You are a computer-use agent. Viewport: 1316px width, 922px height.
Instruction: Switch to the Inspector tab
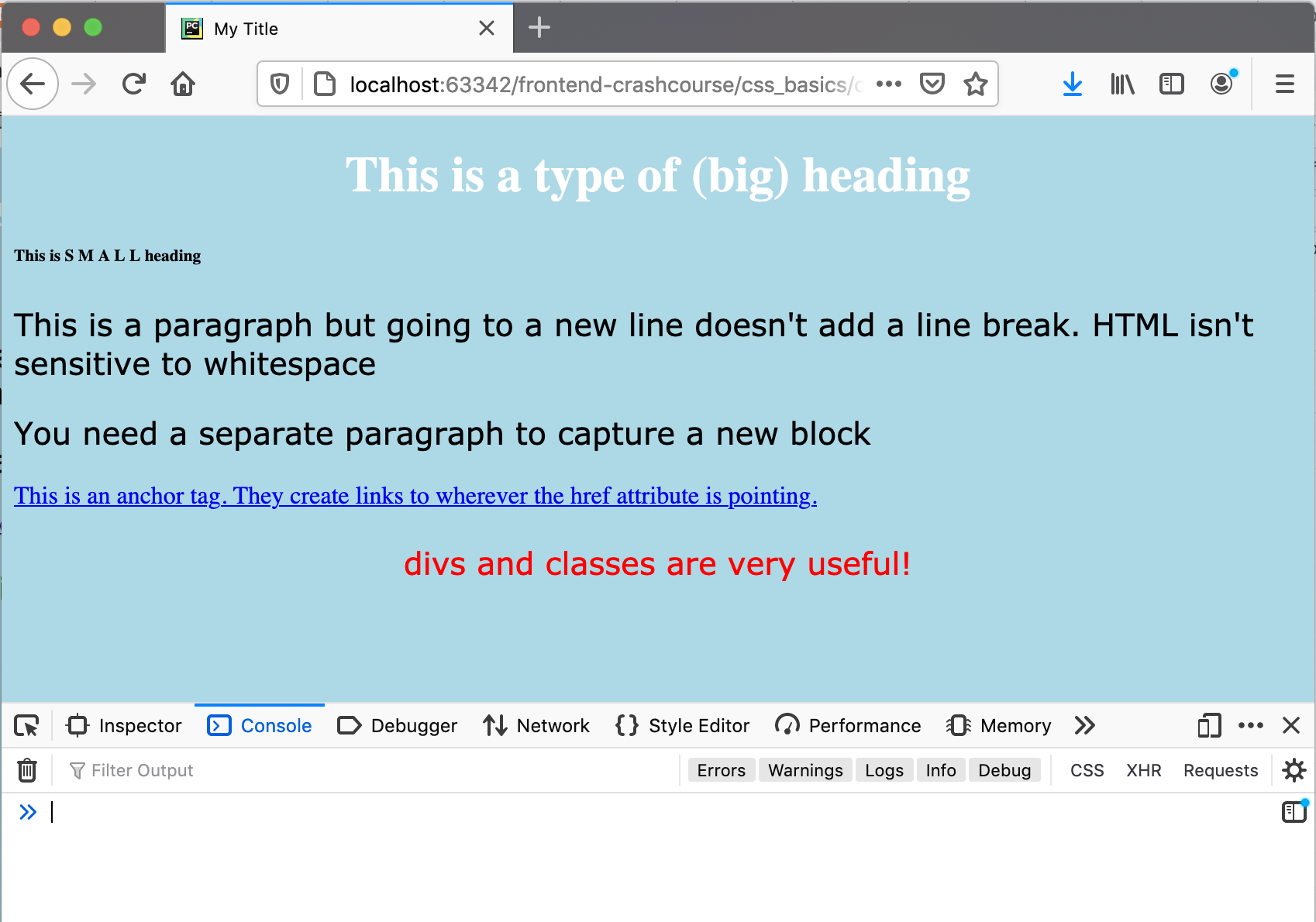coord(124,726)
